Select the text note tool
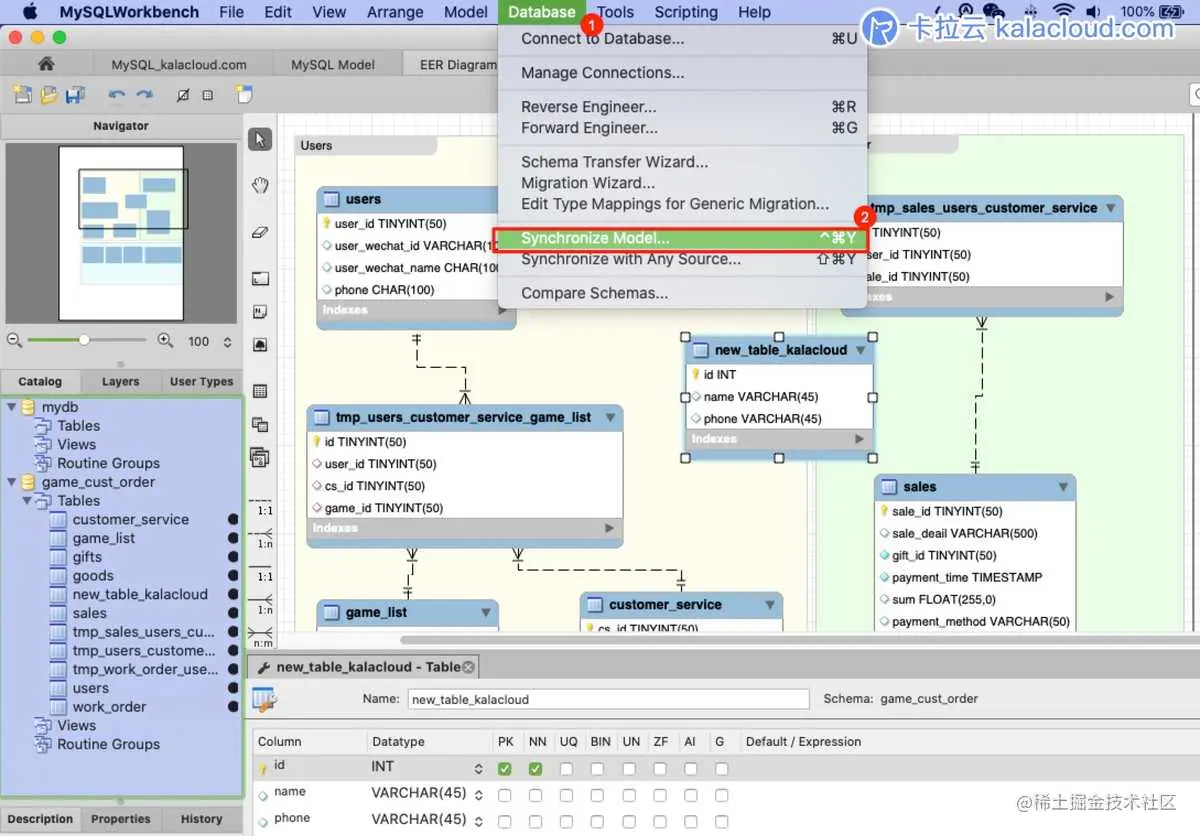 260,312
